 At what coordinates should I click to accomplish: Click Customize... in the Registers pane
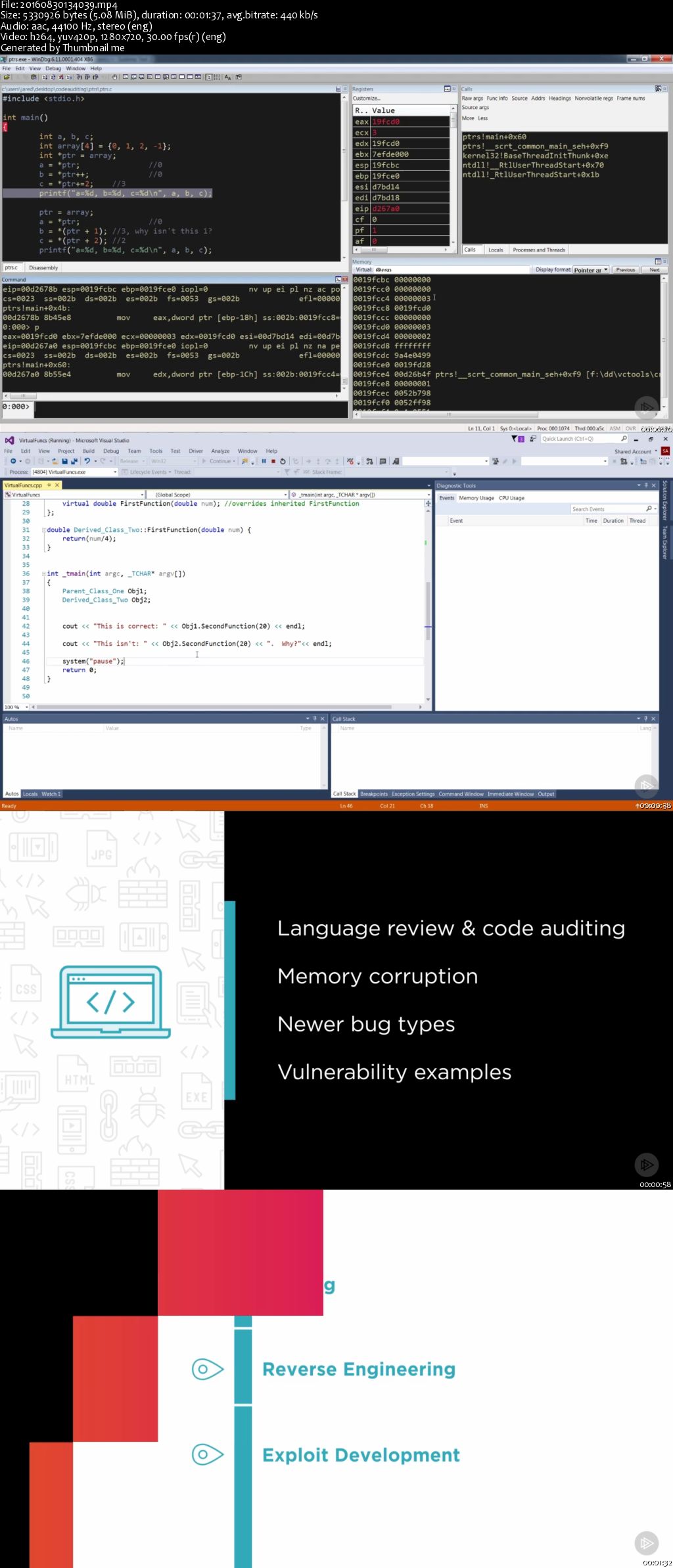pyautogui.click(x=366, y=99)
